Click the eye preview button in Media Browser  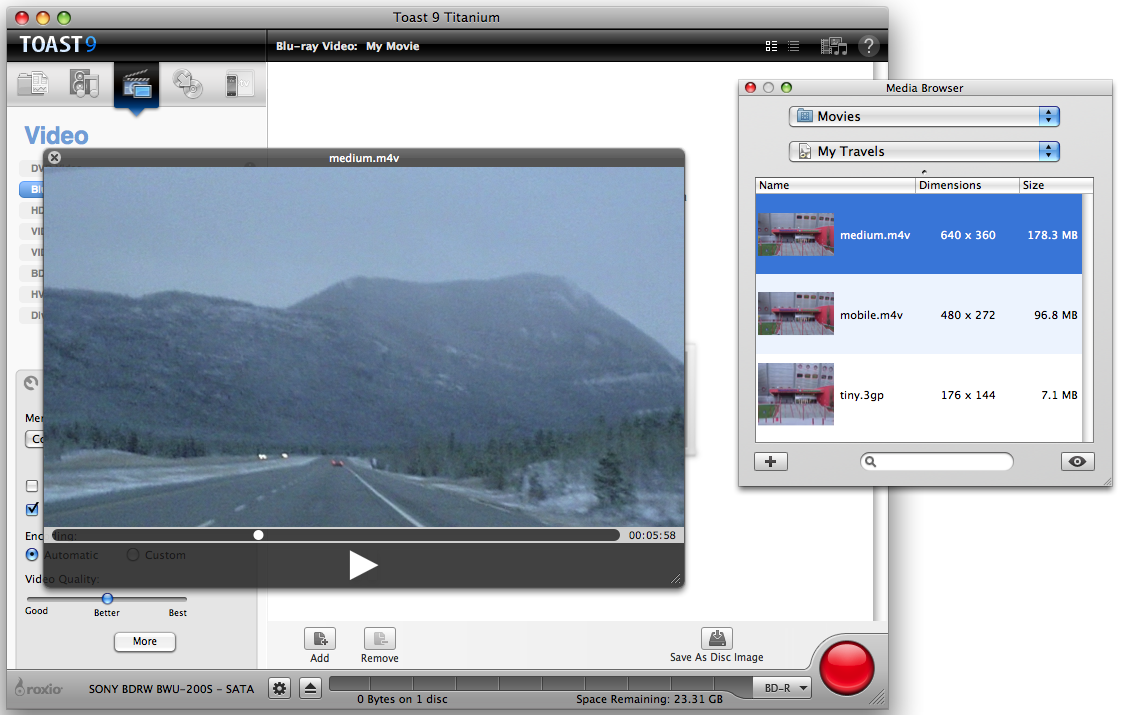pos(1077,462)
